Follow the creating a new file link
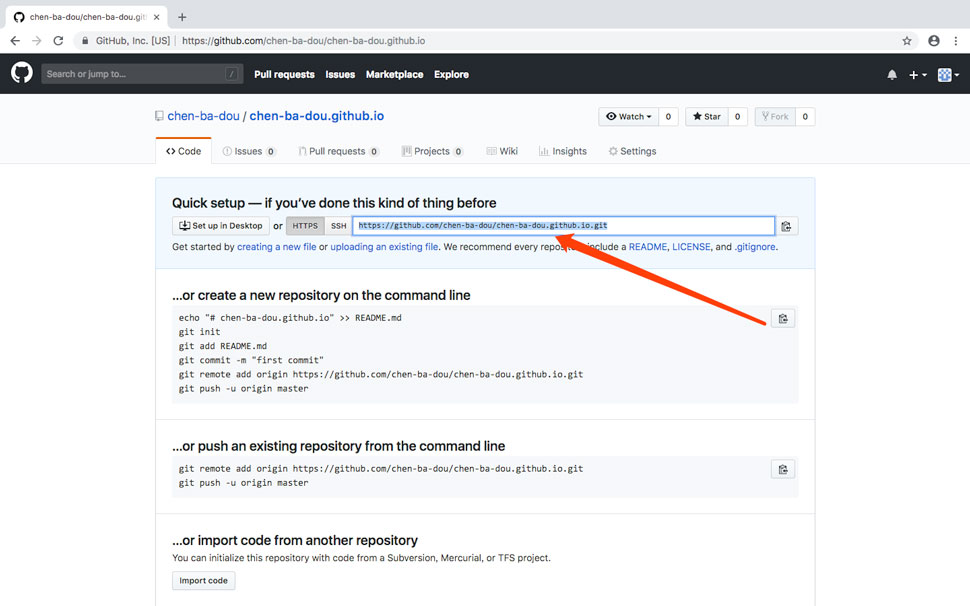This screenshot has height=606, width=970. tap(277, 247)
